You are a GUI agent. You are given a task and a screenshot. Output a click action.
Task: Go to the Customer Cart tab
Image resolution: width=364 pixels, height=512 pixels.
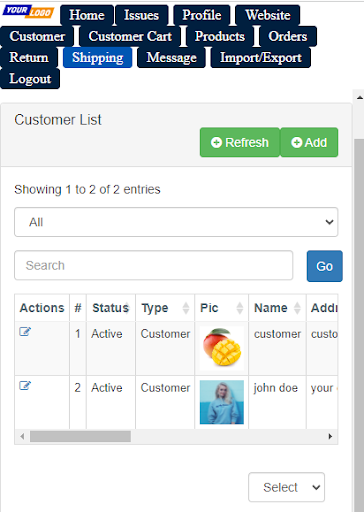click(130, 36)
